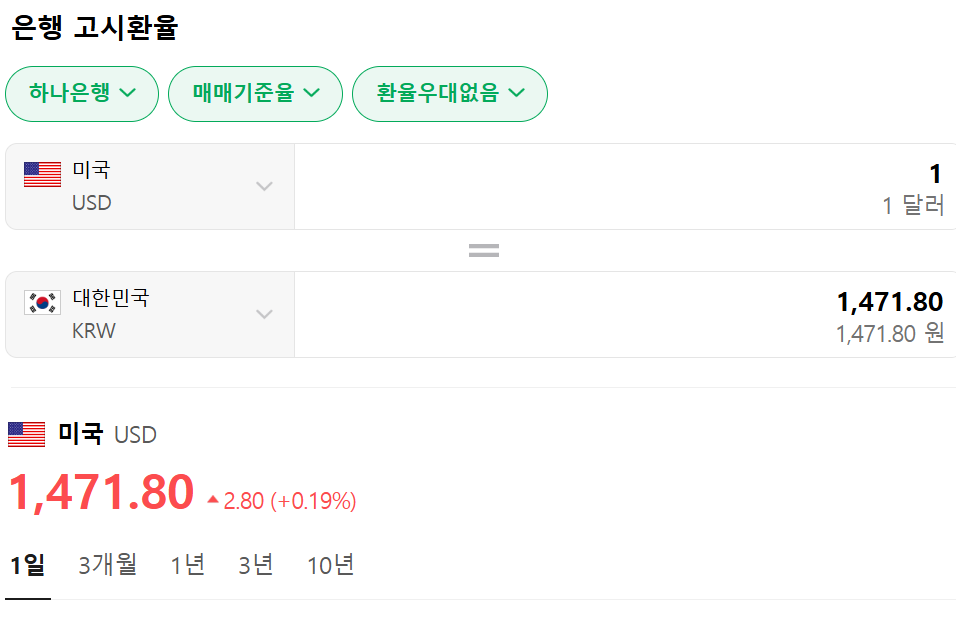Click the South Korea flag icon
Image resolution: width=956 pixels, height=617 pixels.
point(42,303)
